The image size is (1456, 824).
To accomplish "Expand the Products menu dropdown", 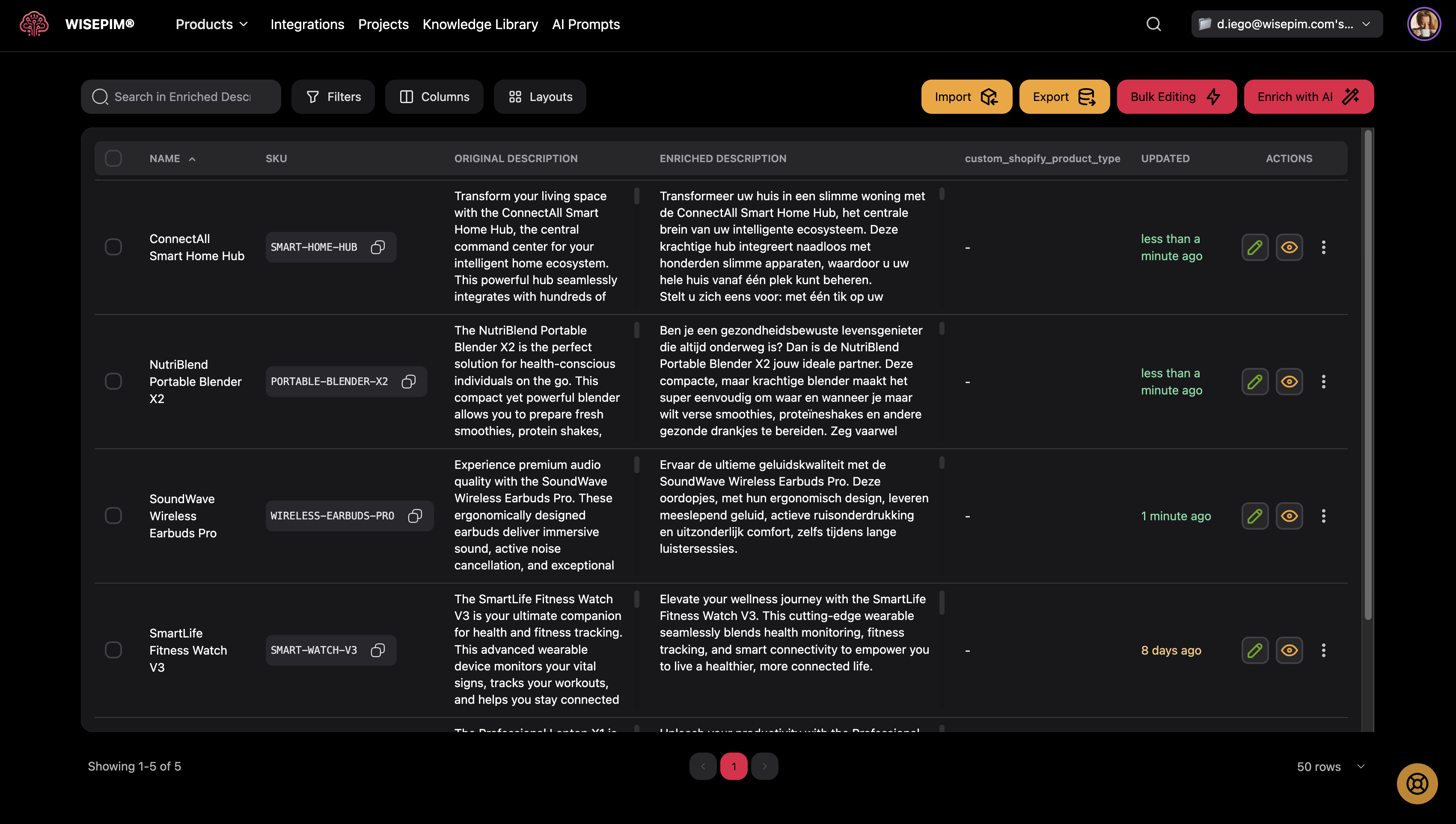I will pyautogui.click(x=212, y=24).
